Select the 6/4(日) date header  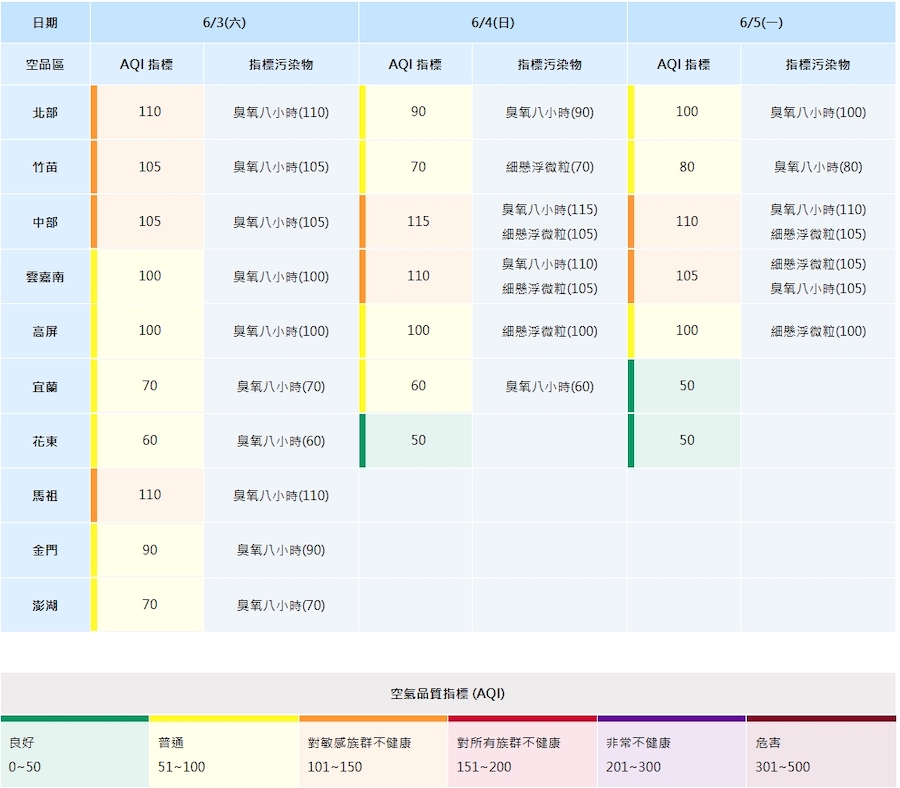(493, 22)
